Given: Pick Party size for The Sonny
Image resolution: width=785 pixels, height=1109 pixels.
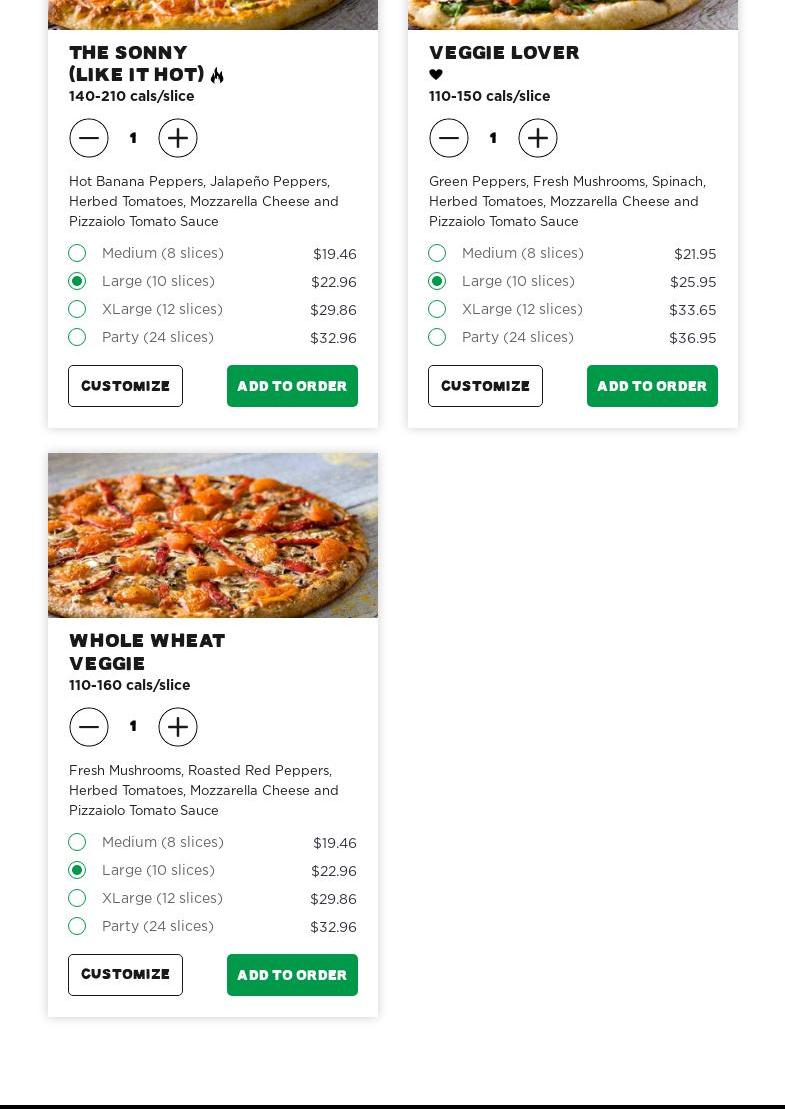Looking at the screenshot, I should (x=77, y=337).
